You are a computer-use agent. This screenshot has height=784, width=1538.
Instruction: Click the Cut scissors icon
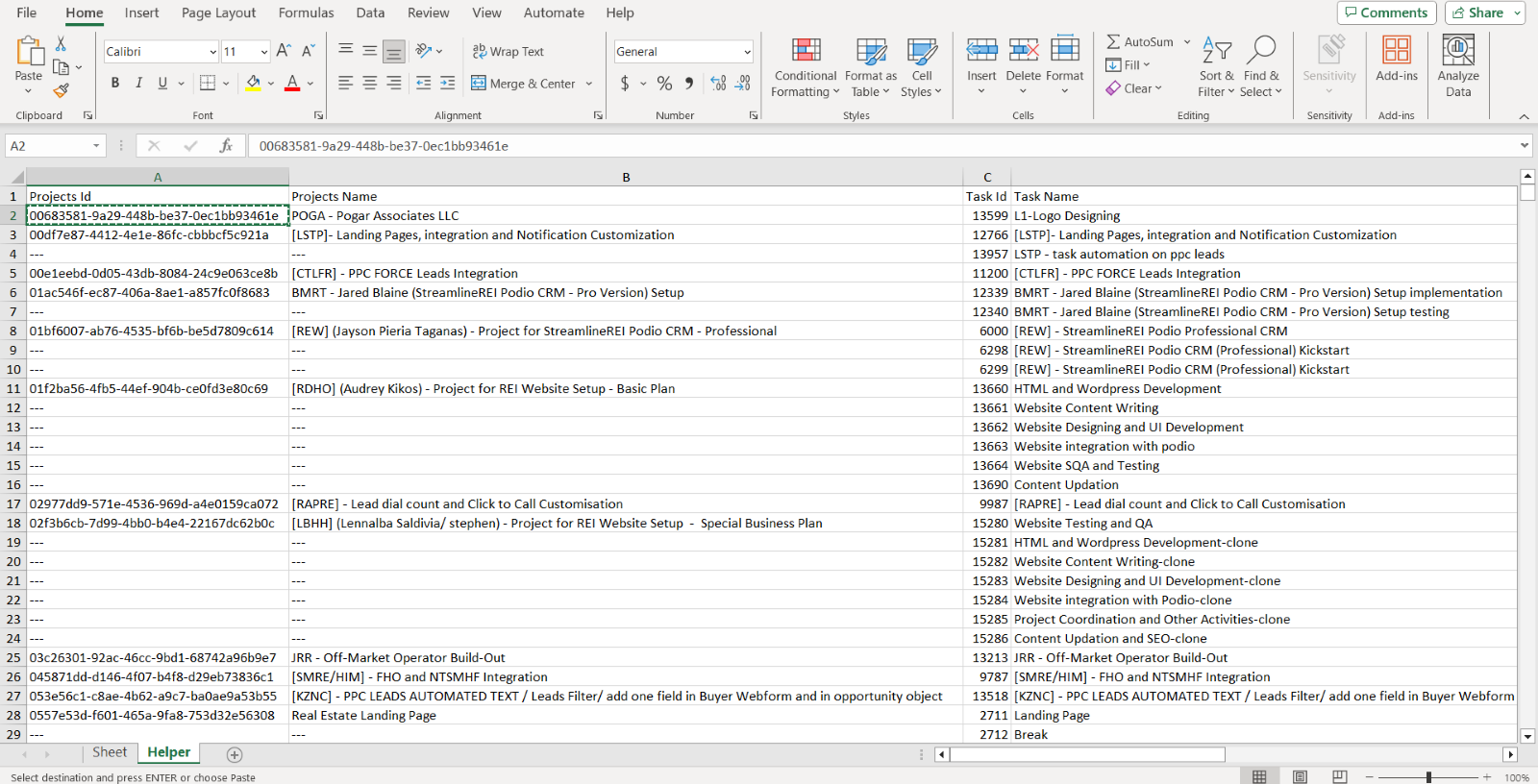(x=61, y=43)
